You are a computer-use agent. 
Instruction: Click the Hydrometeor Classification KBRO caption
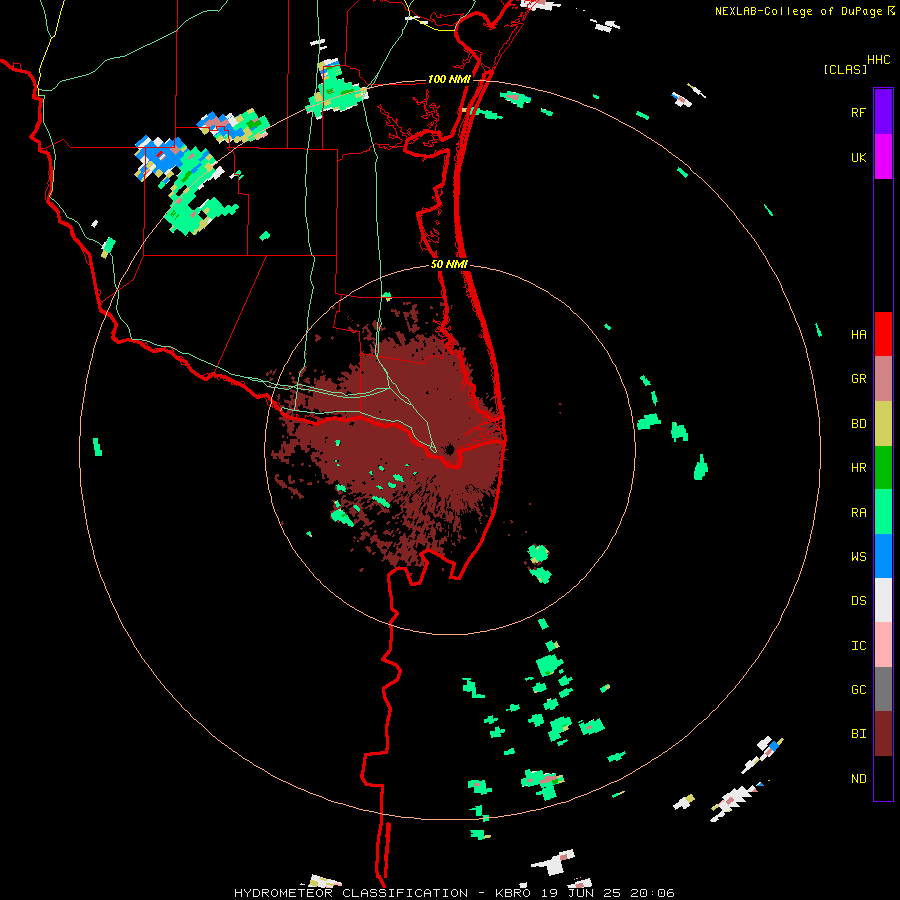coord(454,893)
